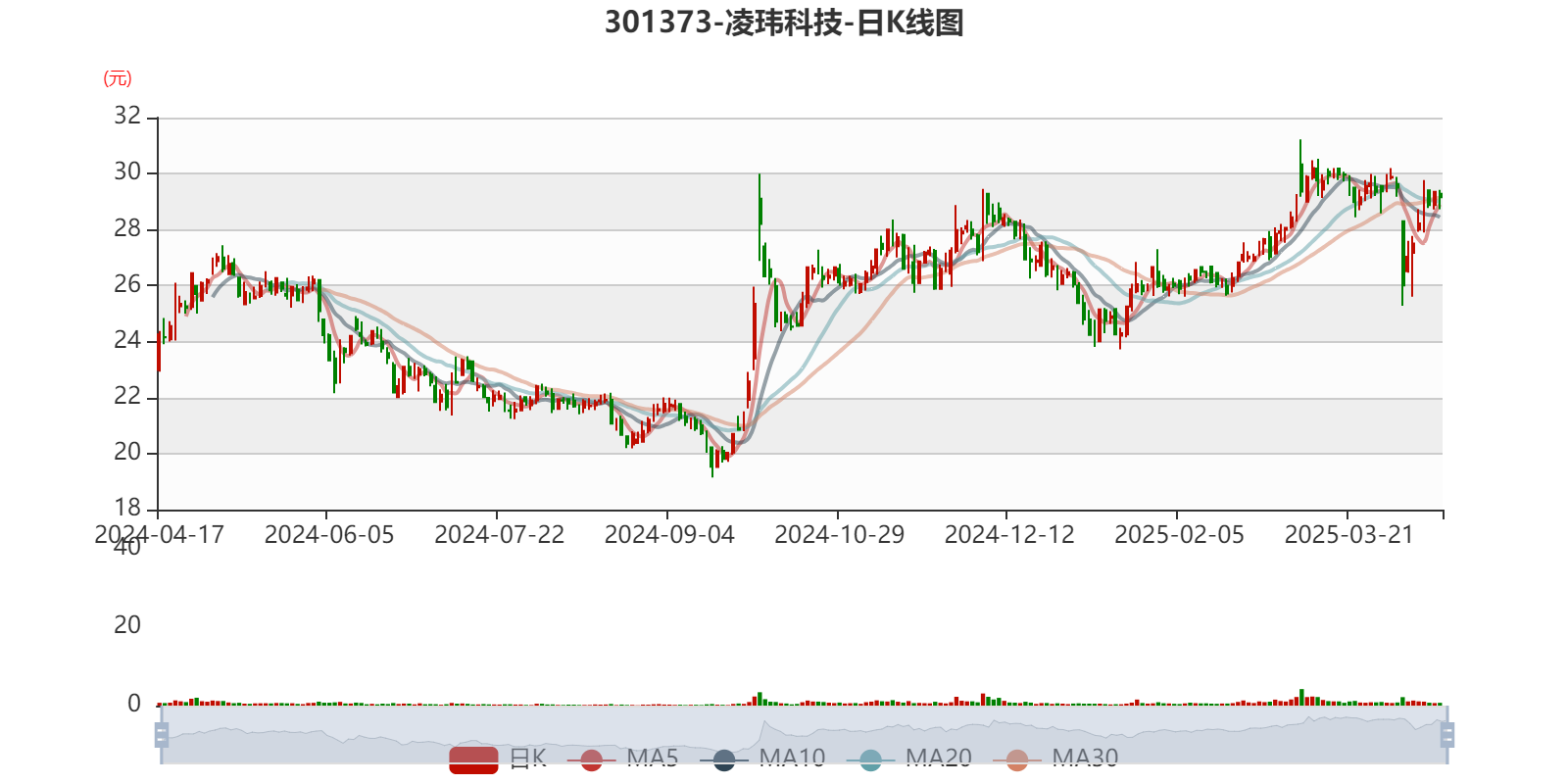Select the 2024-07-22 axis date

point(500,535)
